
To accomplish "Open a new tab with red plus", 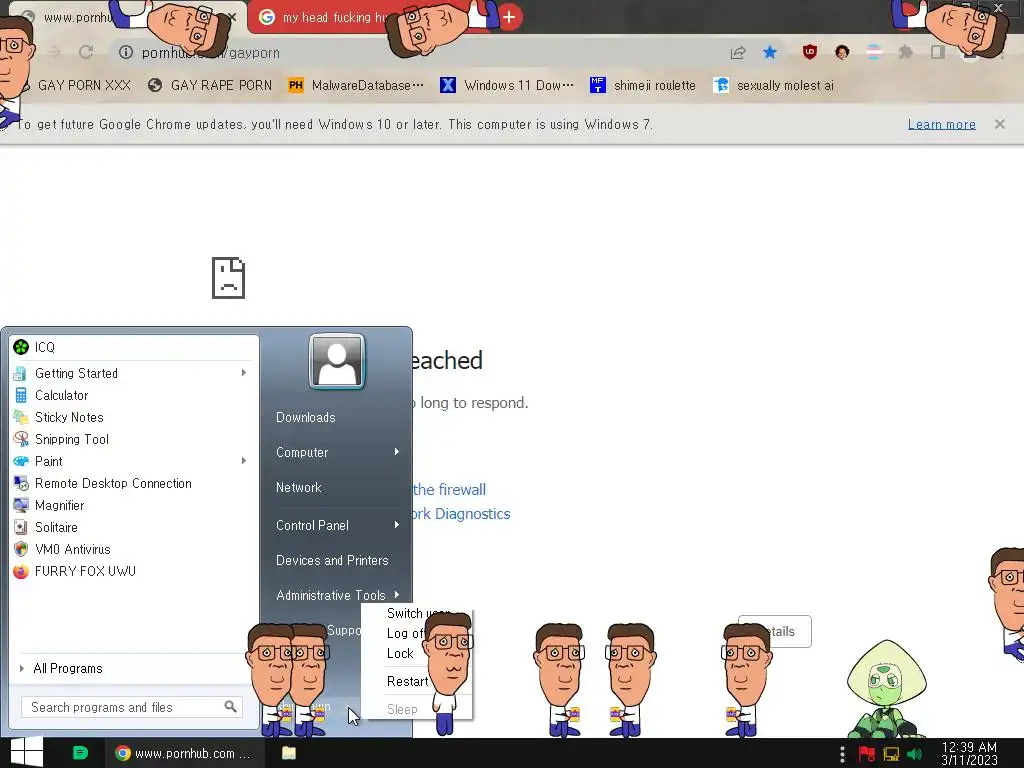I will tap(509, 17).
